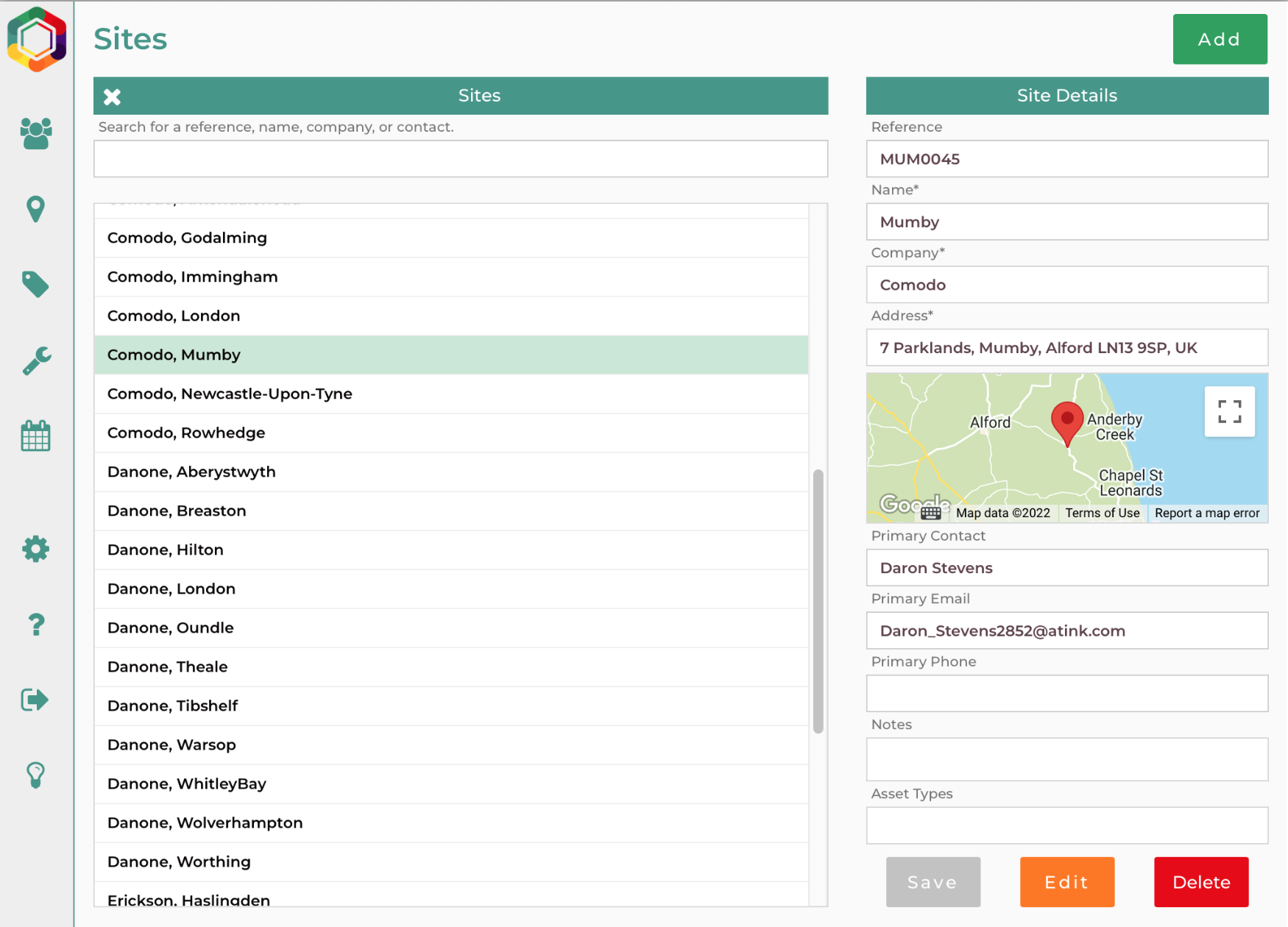The image size is (1288, 927).
Task: Select Danone, London row
Action: 451,589
